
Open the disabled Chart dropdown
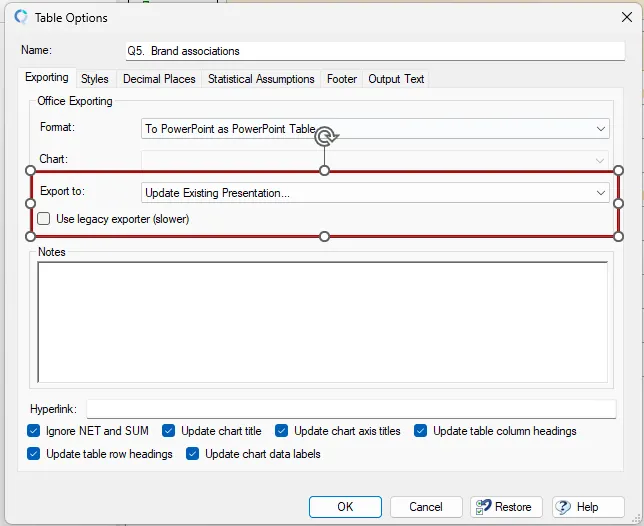coord(600,160)
